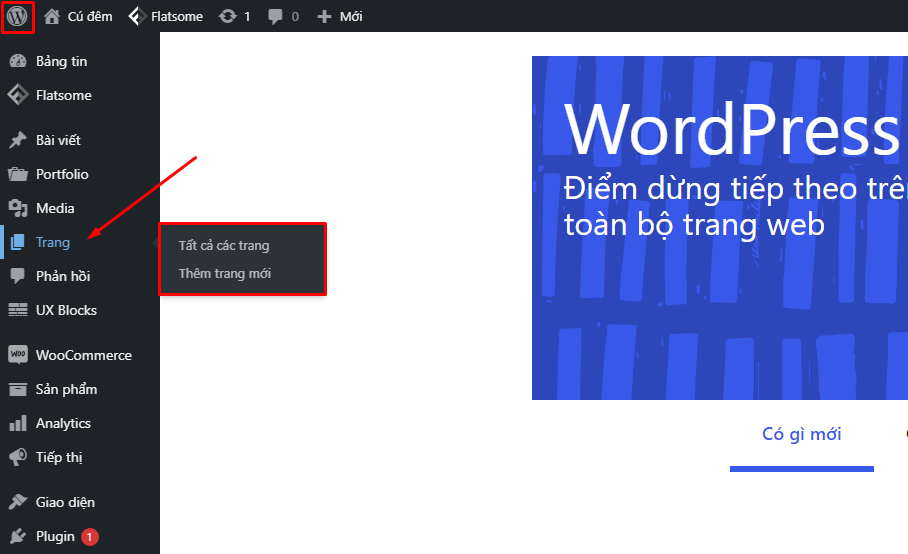Open Sản phẩm products section
Image resolution: width=908 pixels, height=554 pixels.
[x=66, y=389]
